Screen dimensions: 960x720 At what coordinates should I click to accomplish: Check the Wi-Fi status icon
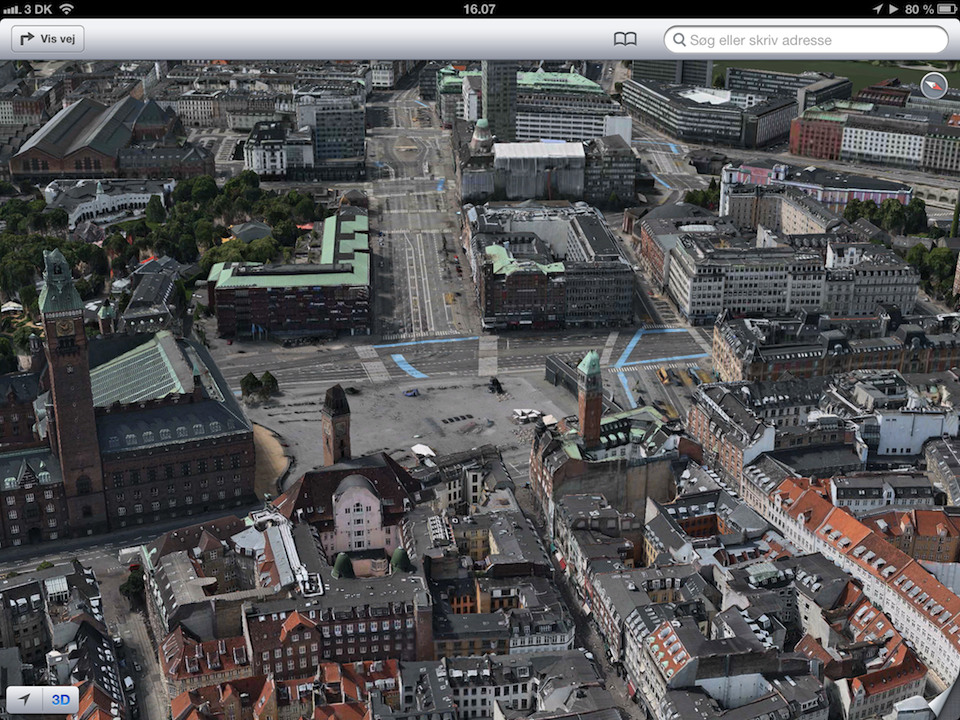tap(66, 9)
